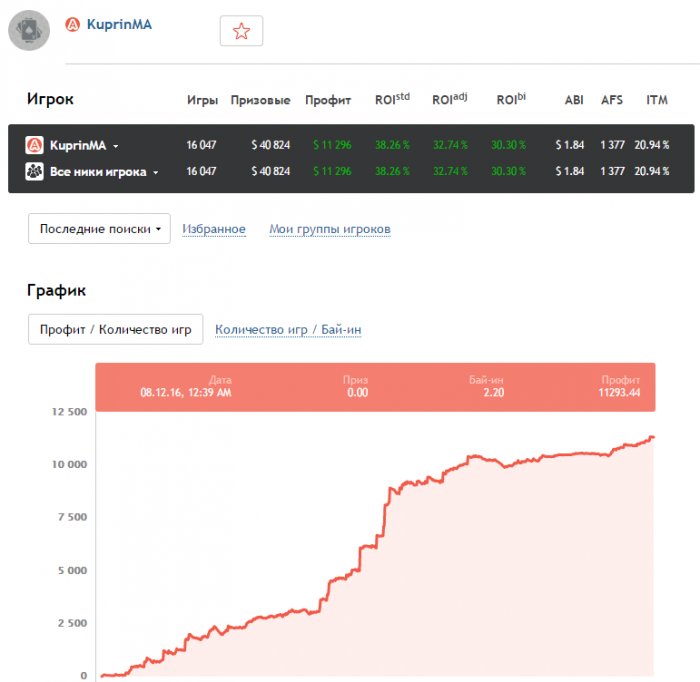Click the ROI std column header
Image resolution: width=700 pixels, height=682 pixels.
(x=392, y=99)
